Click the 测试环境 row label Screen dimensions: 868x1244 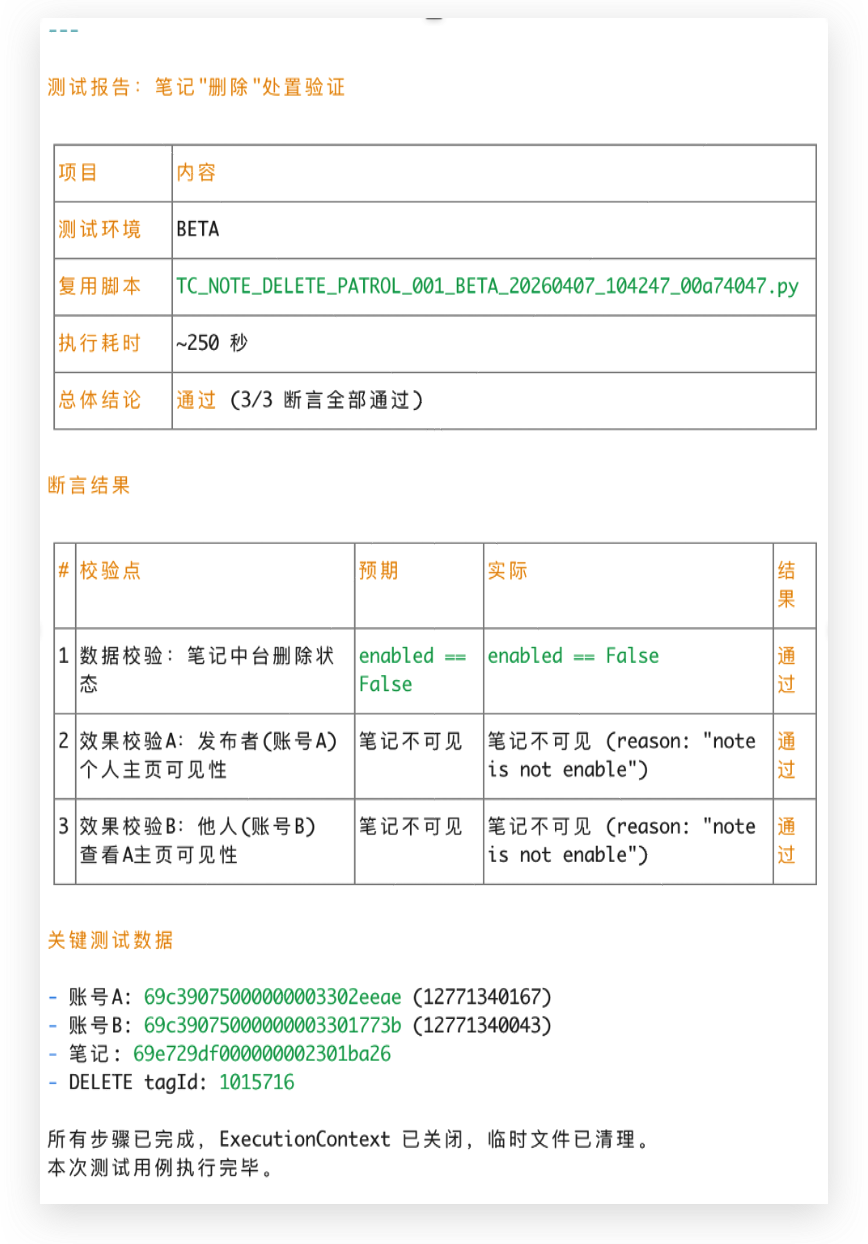[99, 229]
